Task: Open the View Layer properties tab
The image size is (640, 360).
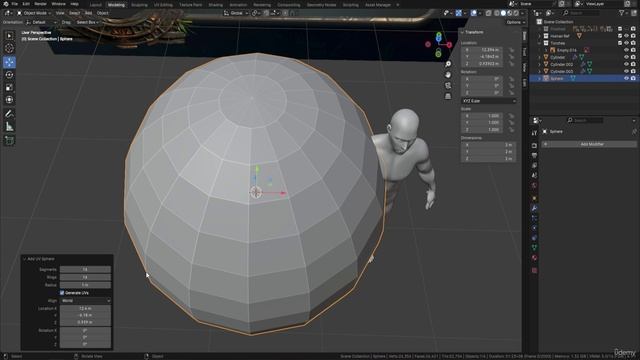Action: (534, 166)
